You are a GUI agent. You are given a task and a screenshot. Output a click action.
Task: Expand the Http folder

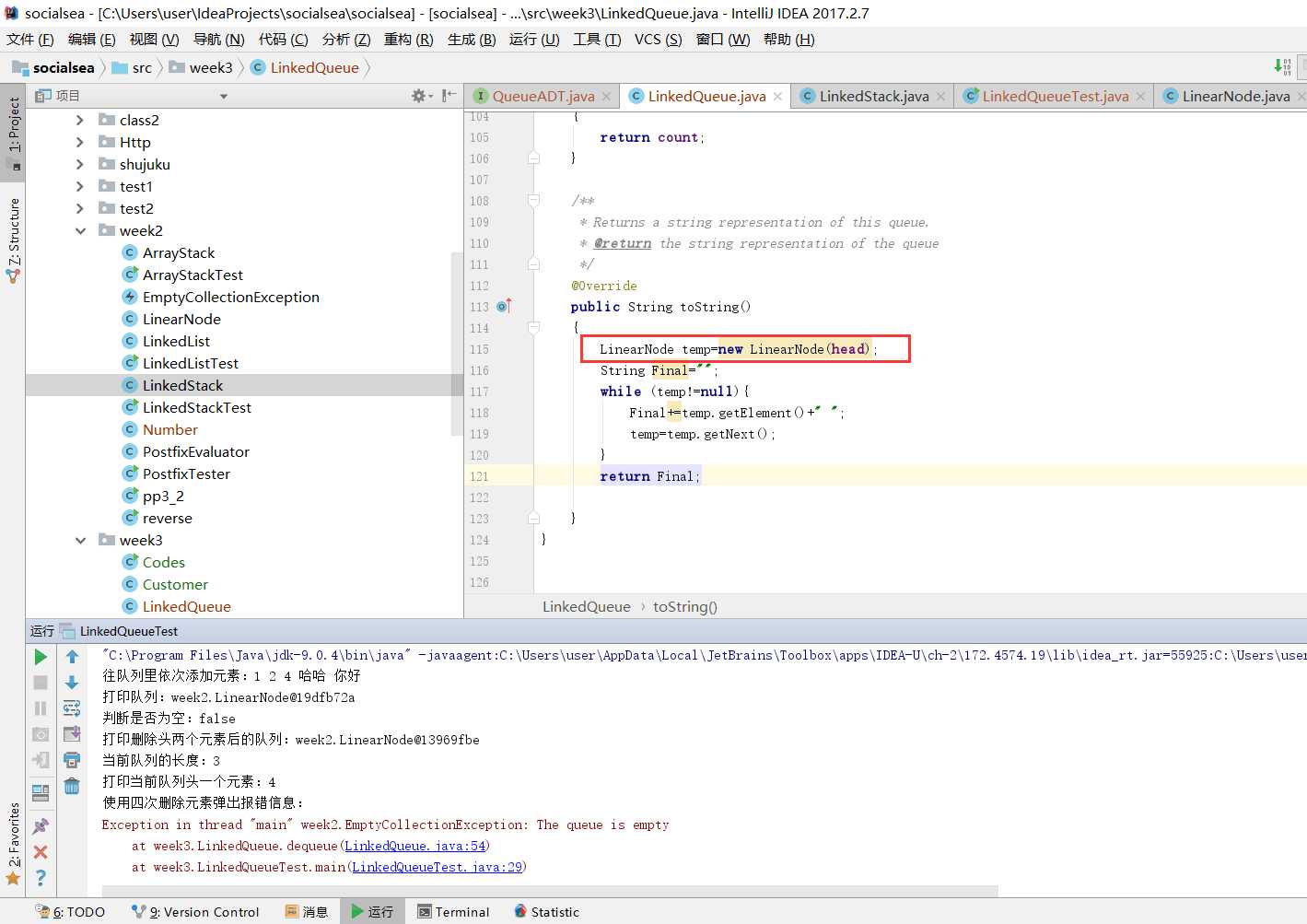pos(80,143)
